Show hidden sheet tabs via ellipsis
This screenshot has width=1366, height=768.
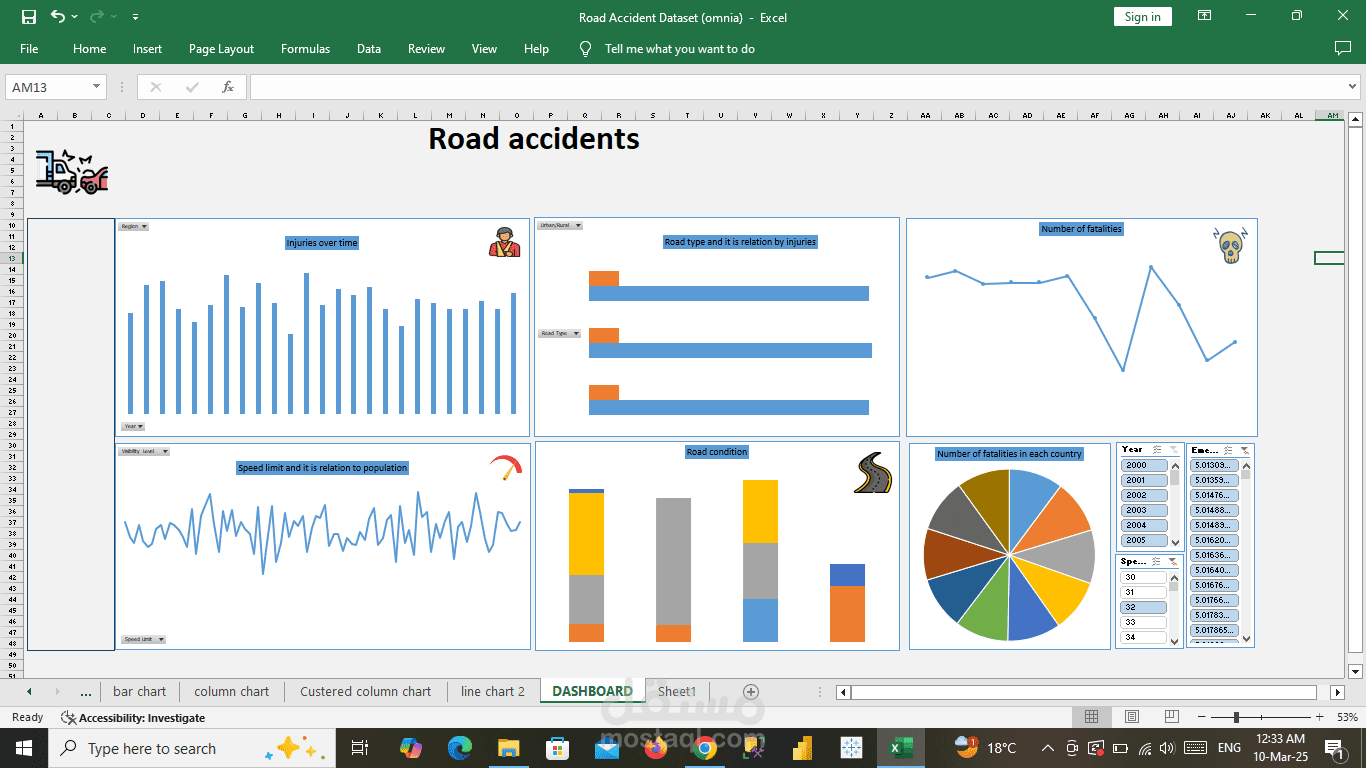[85, 691]
